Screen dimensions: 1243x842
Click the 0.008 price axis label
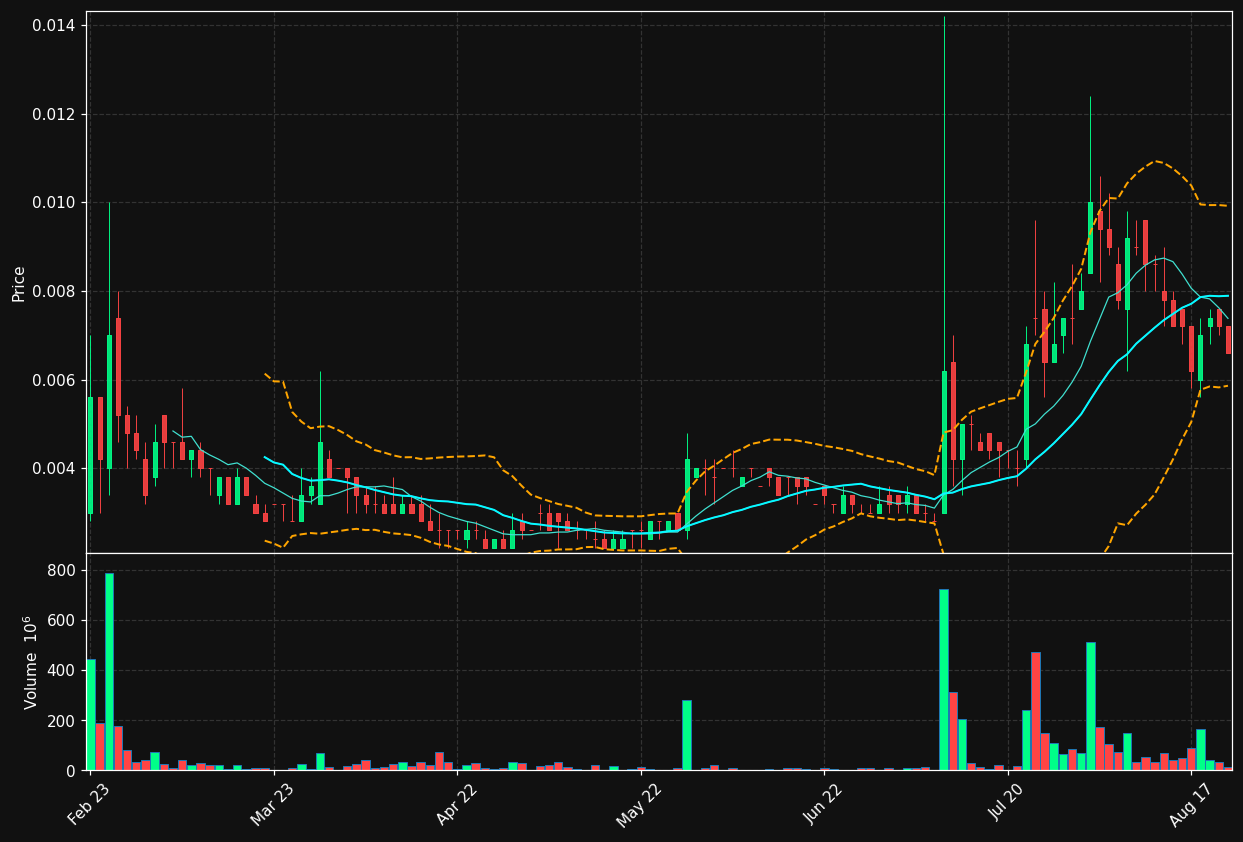pyautogui.click(x=53, y=292)
